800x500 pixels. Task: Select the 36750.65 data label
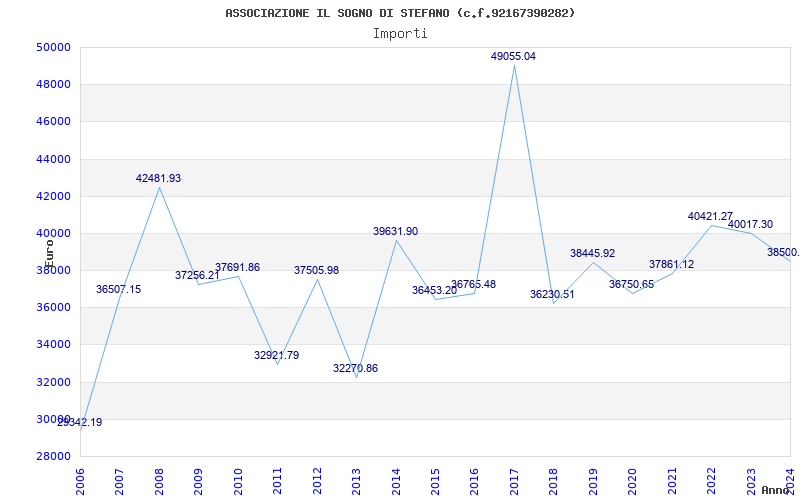click(632, 284)
